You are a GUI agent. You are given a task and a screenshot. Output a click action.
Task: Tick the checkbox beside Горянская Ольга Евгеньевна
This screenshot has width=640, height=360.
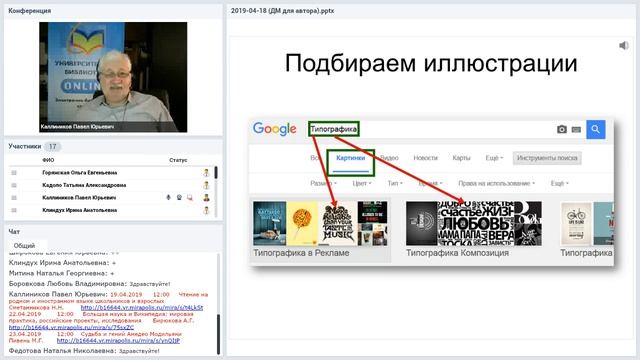pyautogui.click(x=14, y=173)
